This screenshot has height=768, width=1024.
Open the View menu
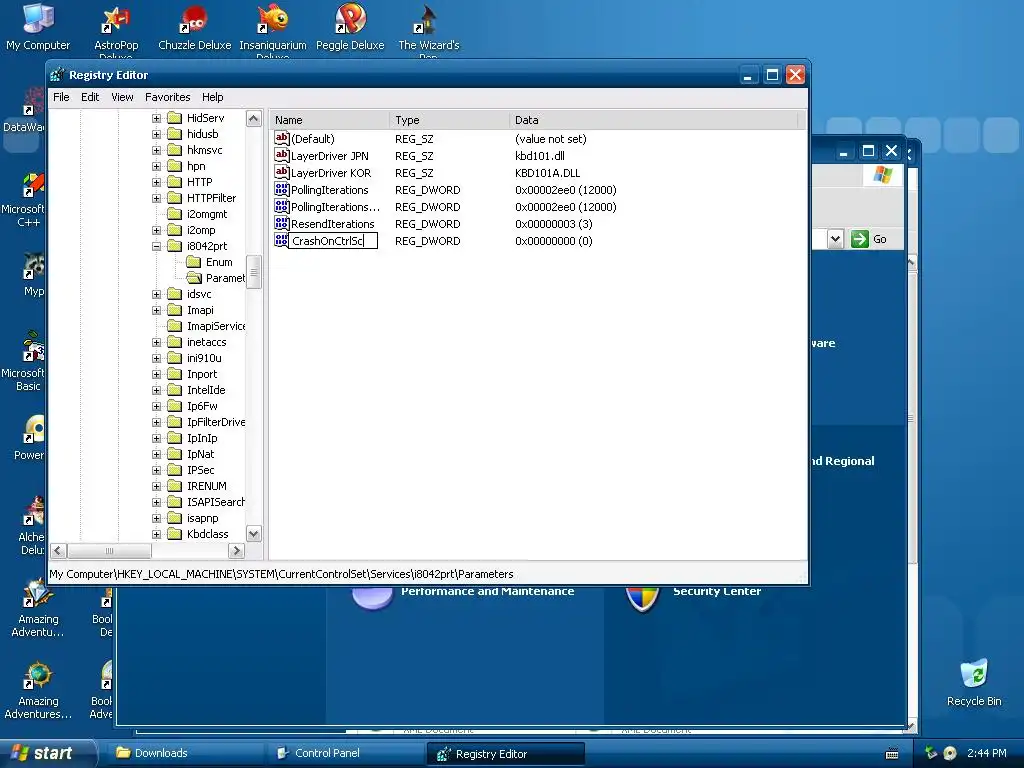tap(122, 97)
